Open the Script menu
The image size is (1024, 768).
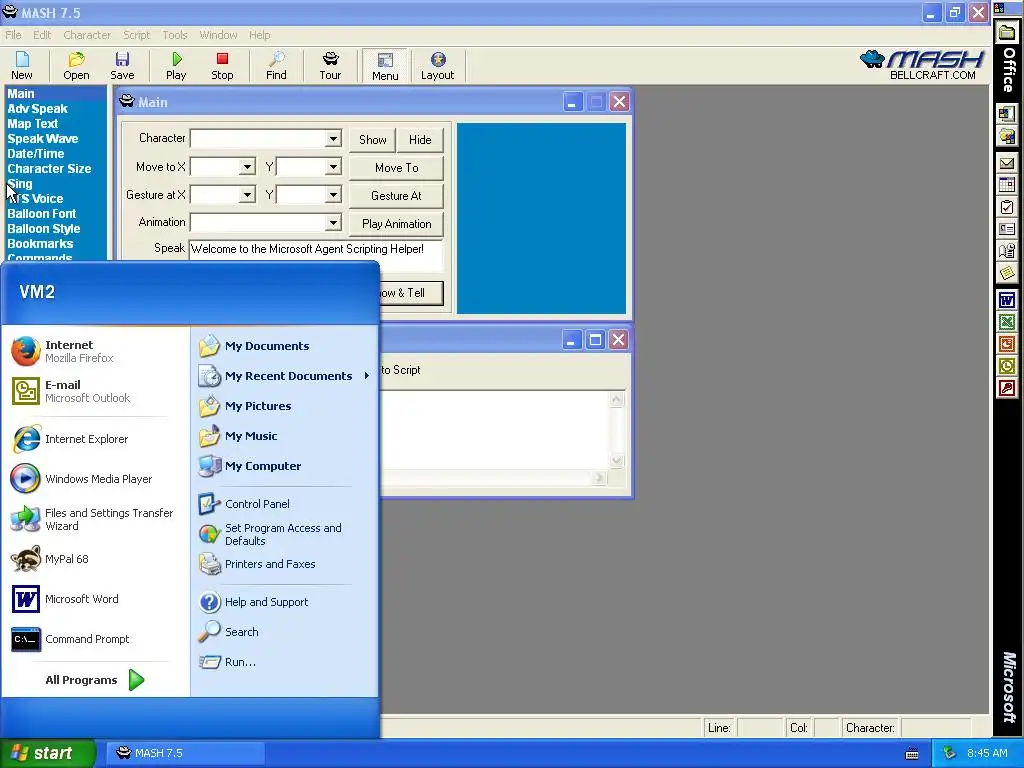[136, 35]
